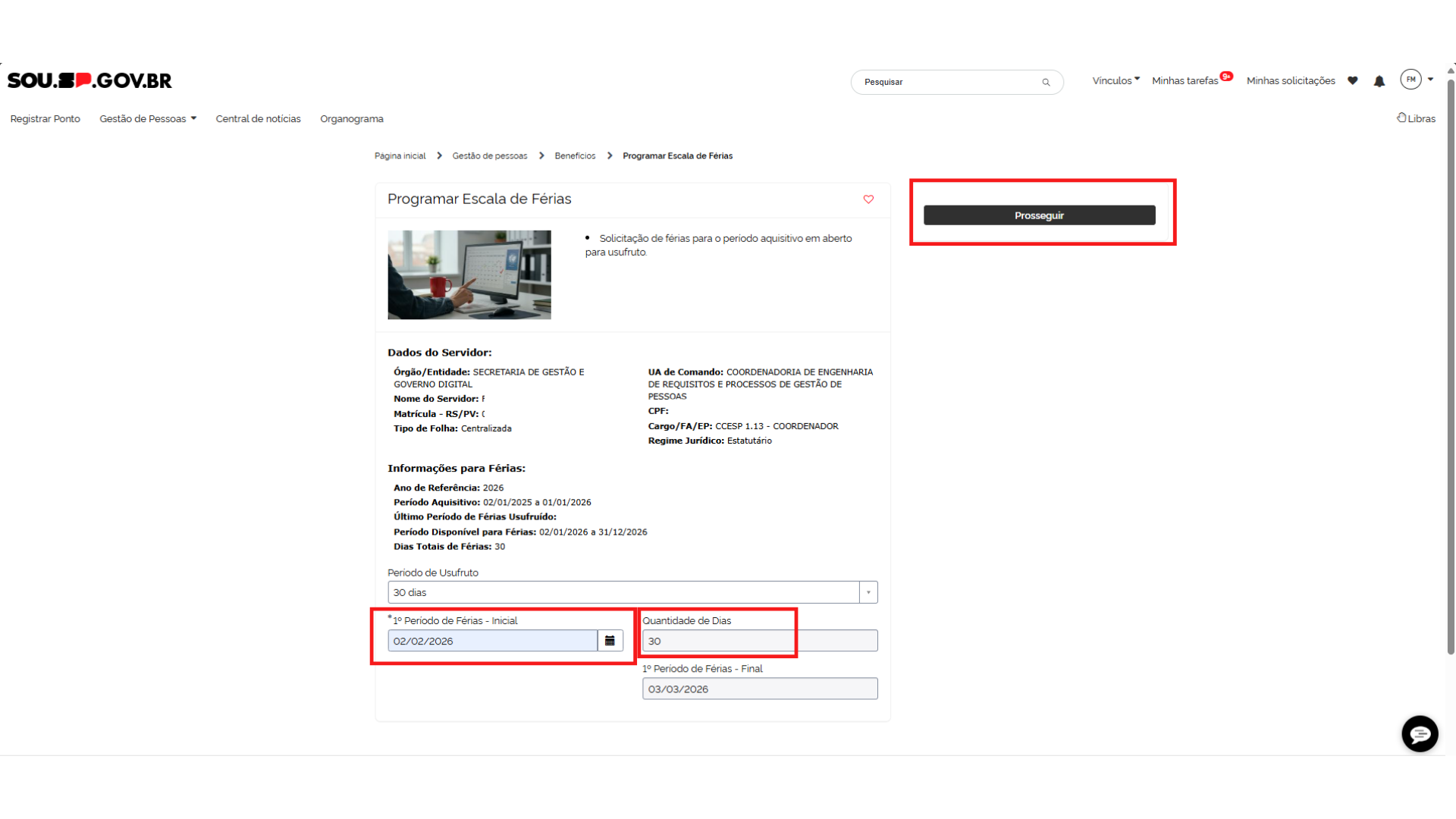
Task: Open favorites heart icon in header
Action: pos(1352,80)
